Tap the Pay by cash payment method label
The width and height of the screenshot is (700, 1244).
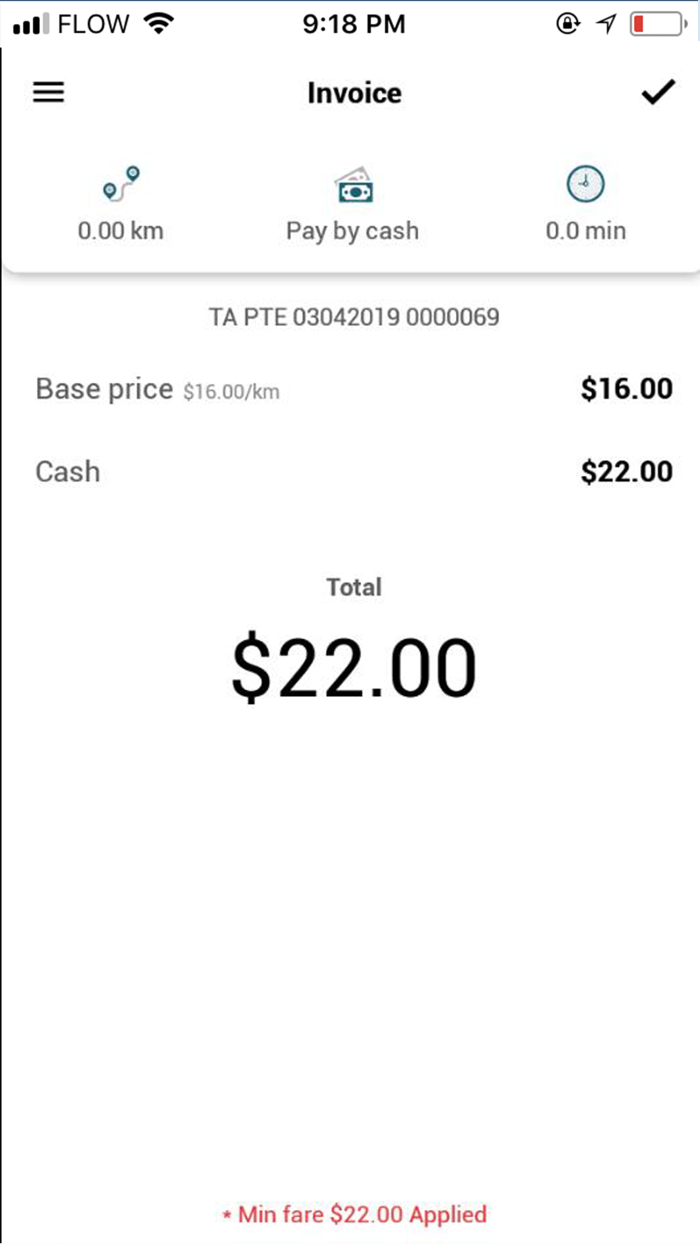click(x=353, y=230)
